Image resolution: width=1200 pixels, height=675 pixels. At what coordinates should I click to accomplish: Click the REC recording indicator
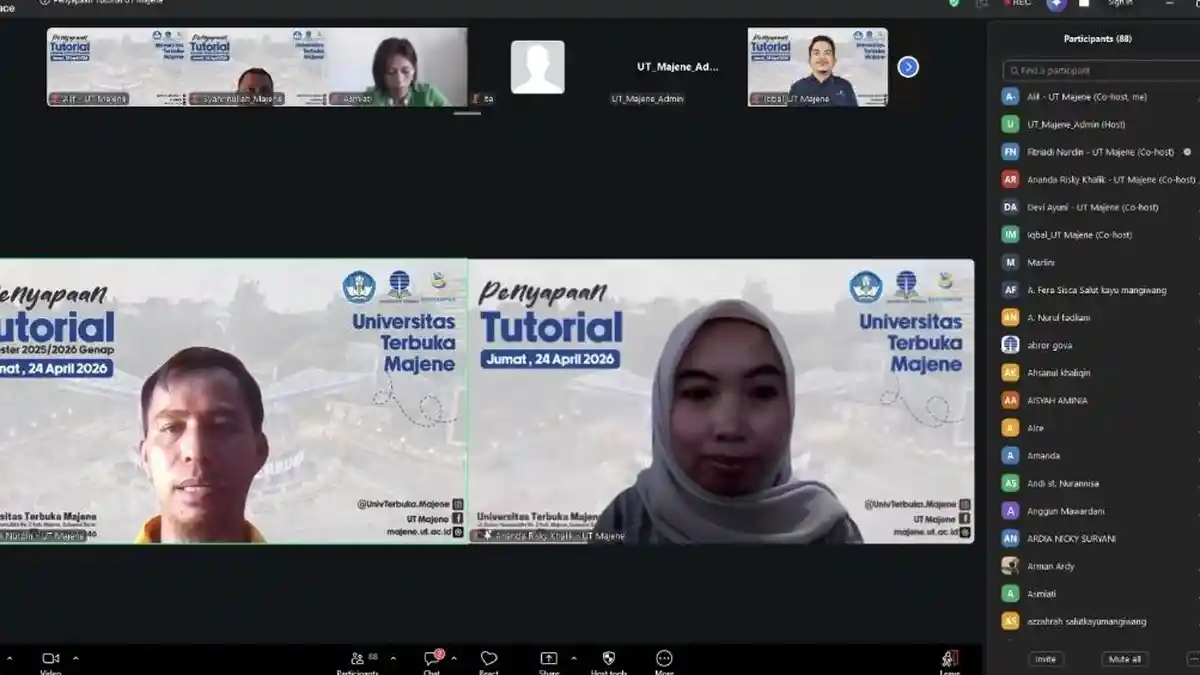[x=1016, y=3]
